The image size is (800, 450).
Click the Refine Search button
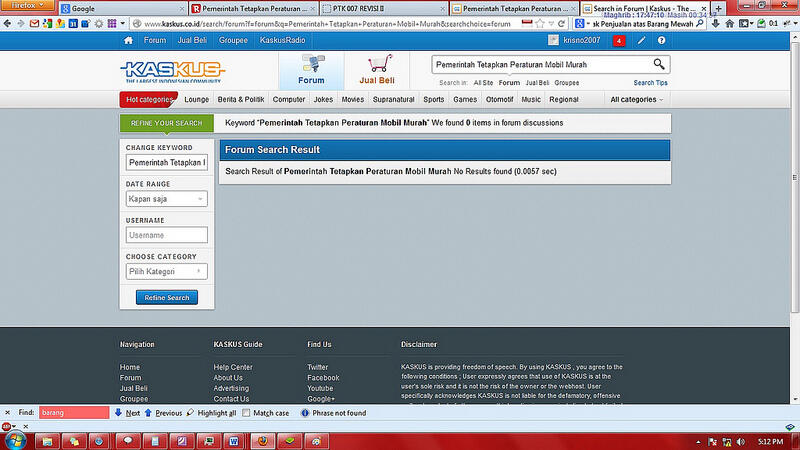[167, 297]
